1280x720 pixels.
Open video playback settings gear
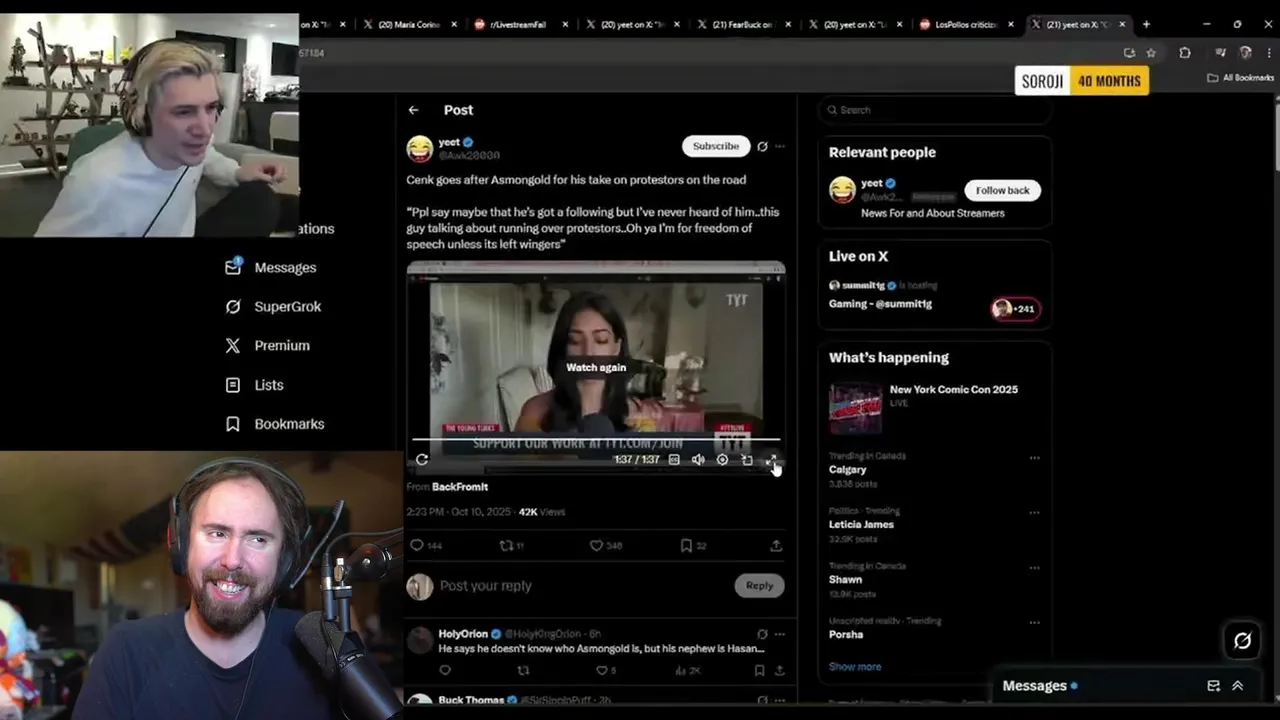pyautogui.click(x=722, y=460)
